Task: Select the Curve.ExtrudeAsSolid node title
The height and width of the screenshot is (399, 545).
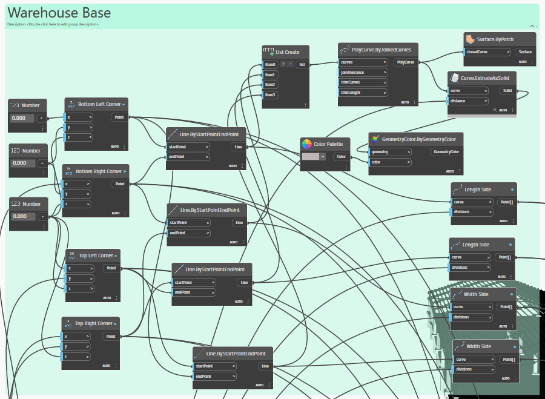Action: click(485, 78)
